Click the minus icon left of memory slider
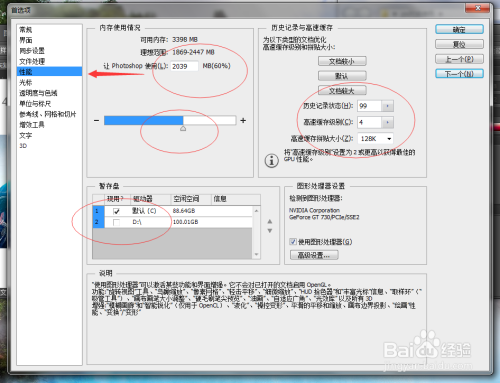 (x=96, y=120)
